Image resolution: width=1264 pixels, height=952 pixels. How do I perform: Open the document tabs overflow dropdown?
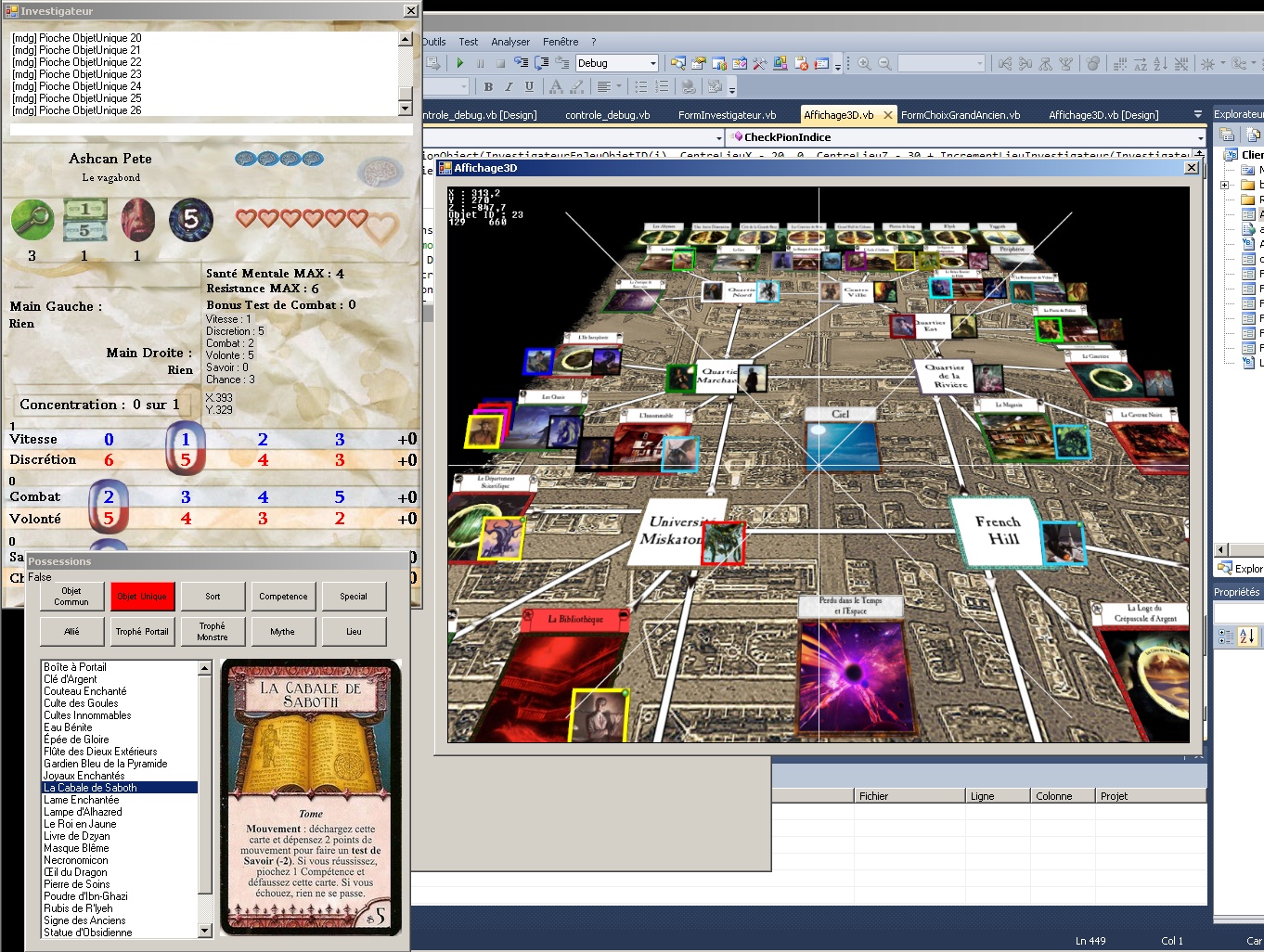pyautogui.click(x=1198, y=114)
